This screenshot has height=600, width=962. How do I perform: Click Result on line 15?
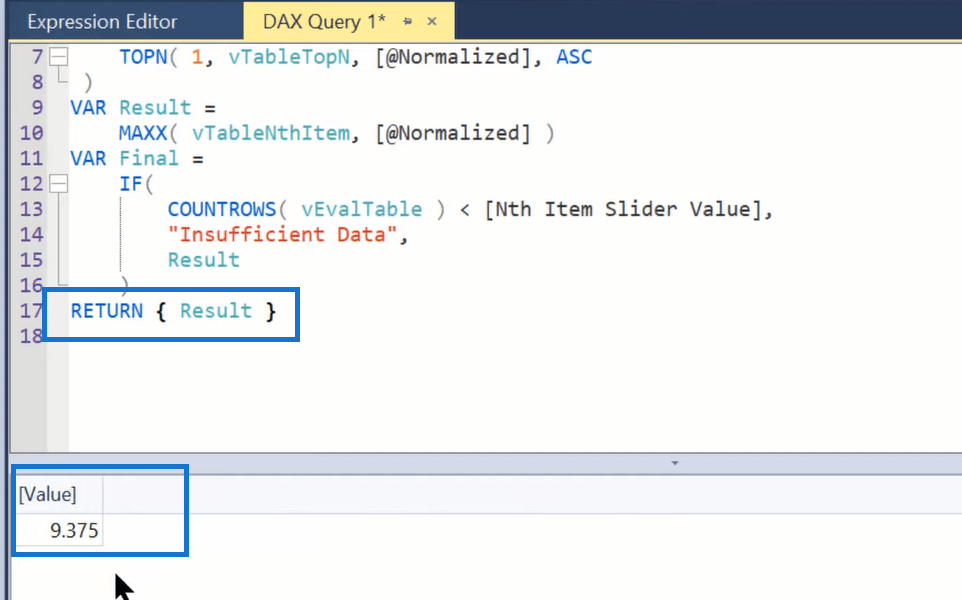pyautogui.click(x=204, y=260)
